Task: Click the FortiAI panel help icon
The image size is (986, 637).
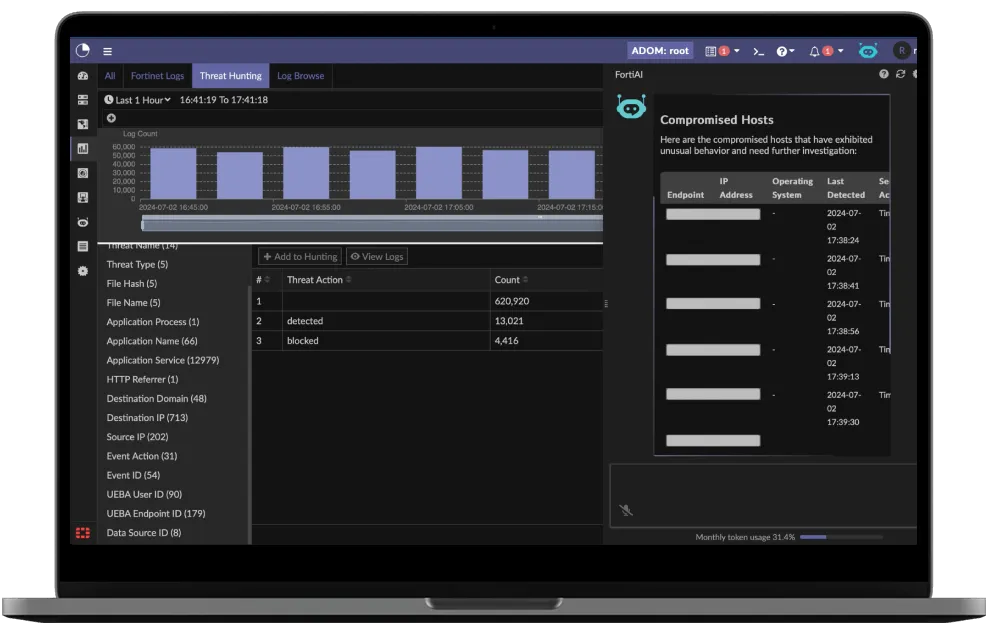Action: 884,74
